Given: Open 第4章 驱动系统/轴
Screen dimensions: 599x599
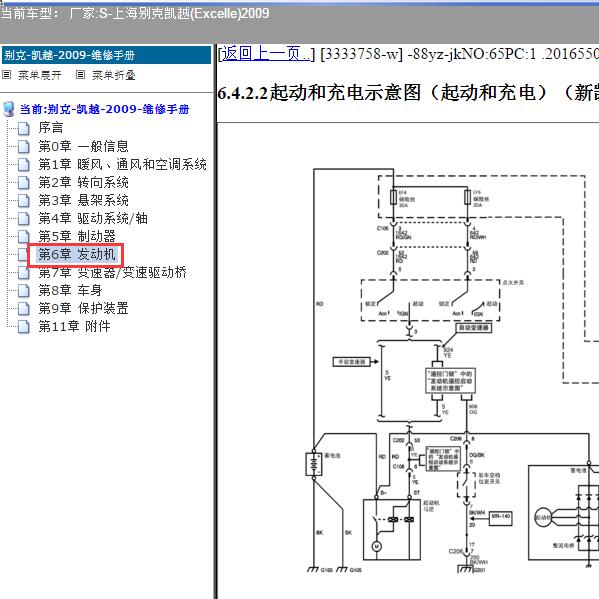Looking at the screenshot, I should click(93, 218).
